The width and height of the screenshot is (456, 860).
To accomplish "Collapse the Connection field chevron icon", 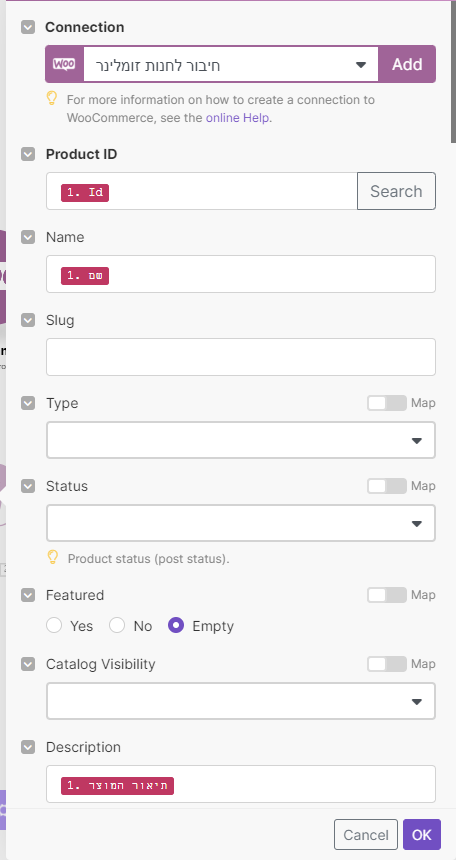I will tap(28, 27).
